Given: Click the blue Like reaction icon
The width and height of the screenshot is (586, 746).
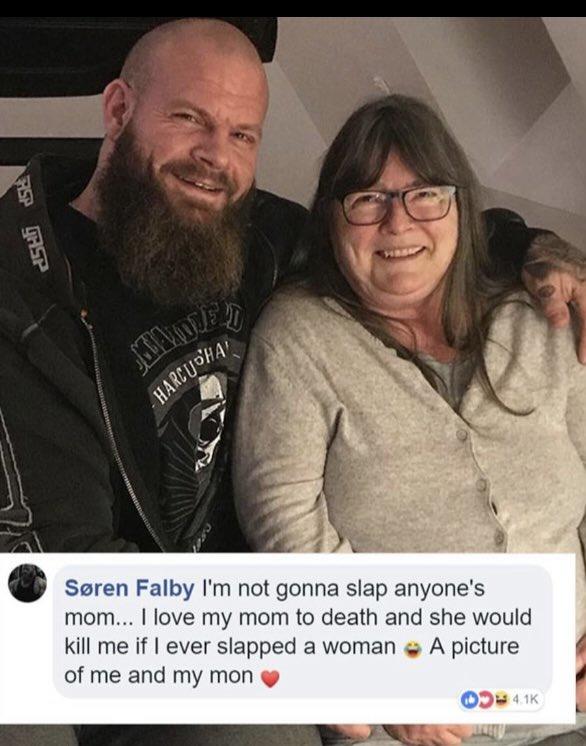Looking at the screenshot, I should tap(469, 700).
